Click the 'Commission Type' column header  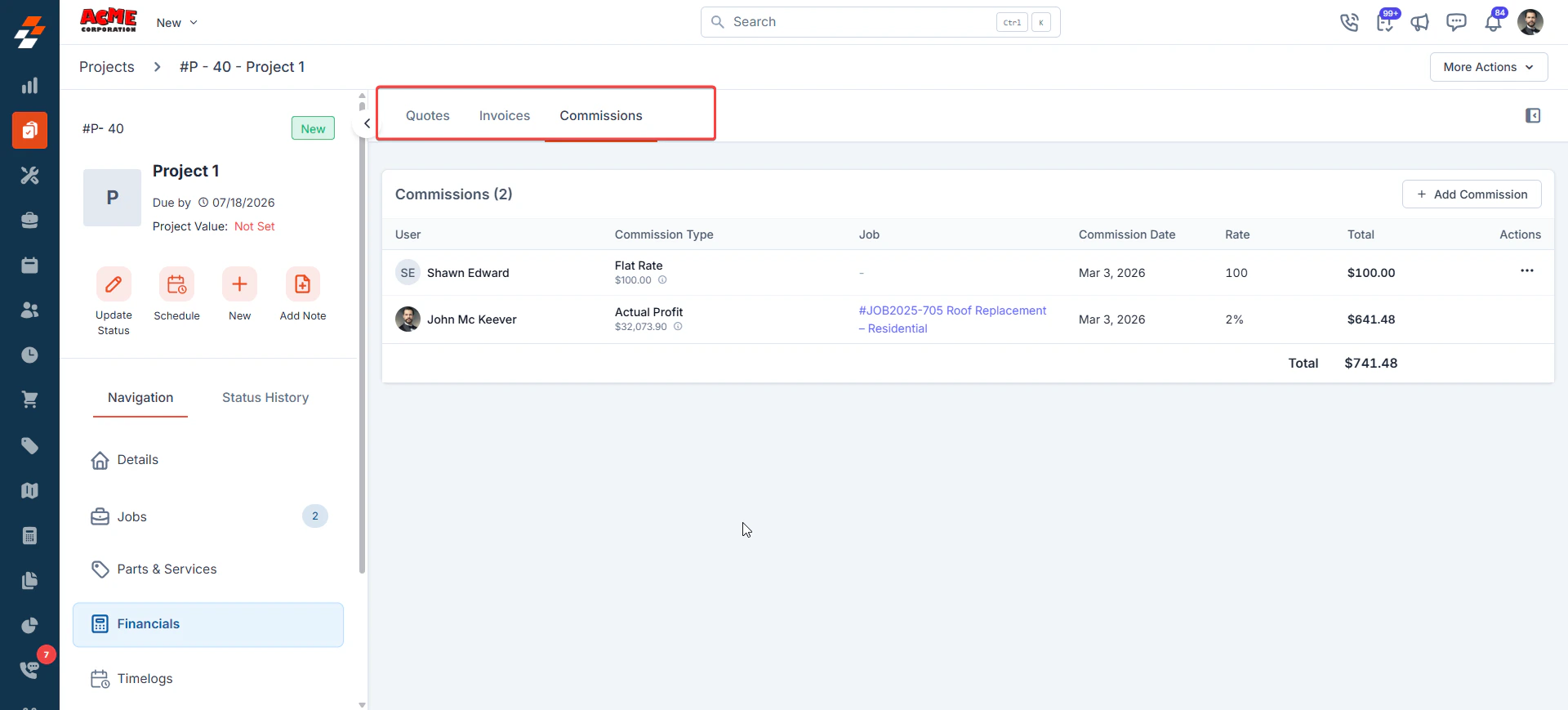click(x=664, y=234)
